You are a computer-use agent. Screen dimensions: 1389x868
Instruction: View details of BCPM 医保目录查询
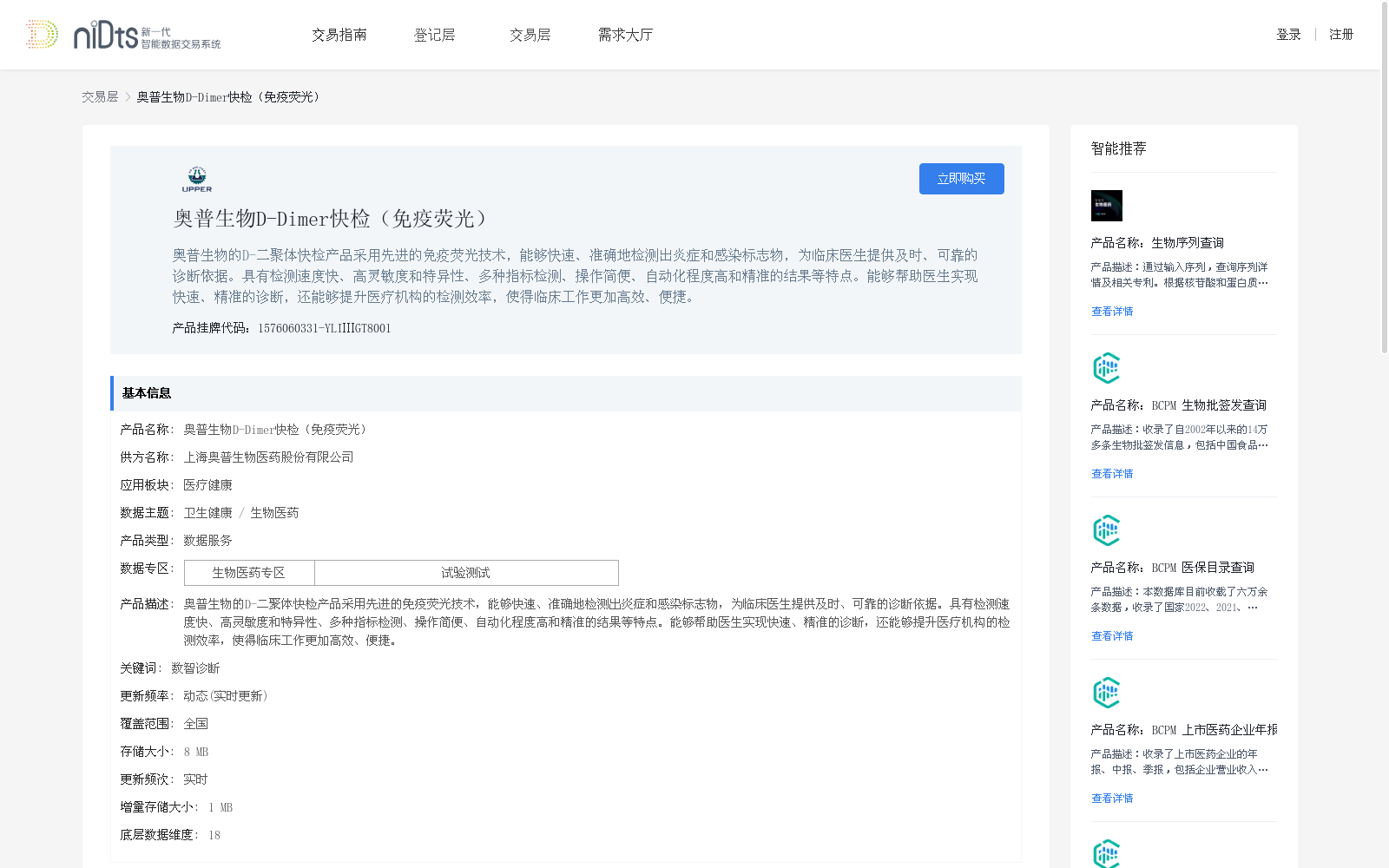coord(1112,636)
